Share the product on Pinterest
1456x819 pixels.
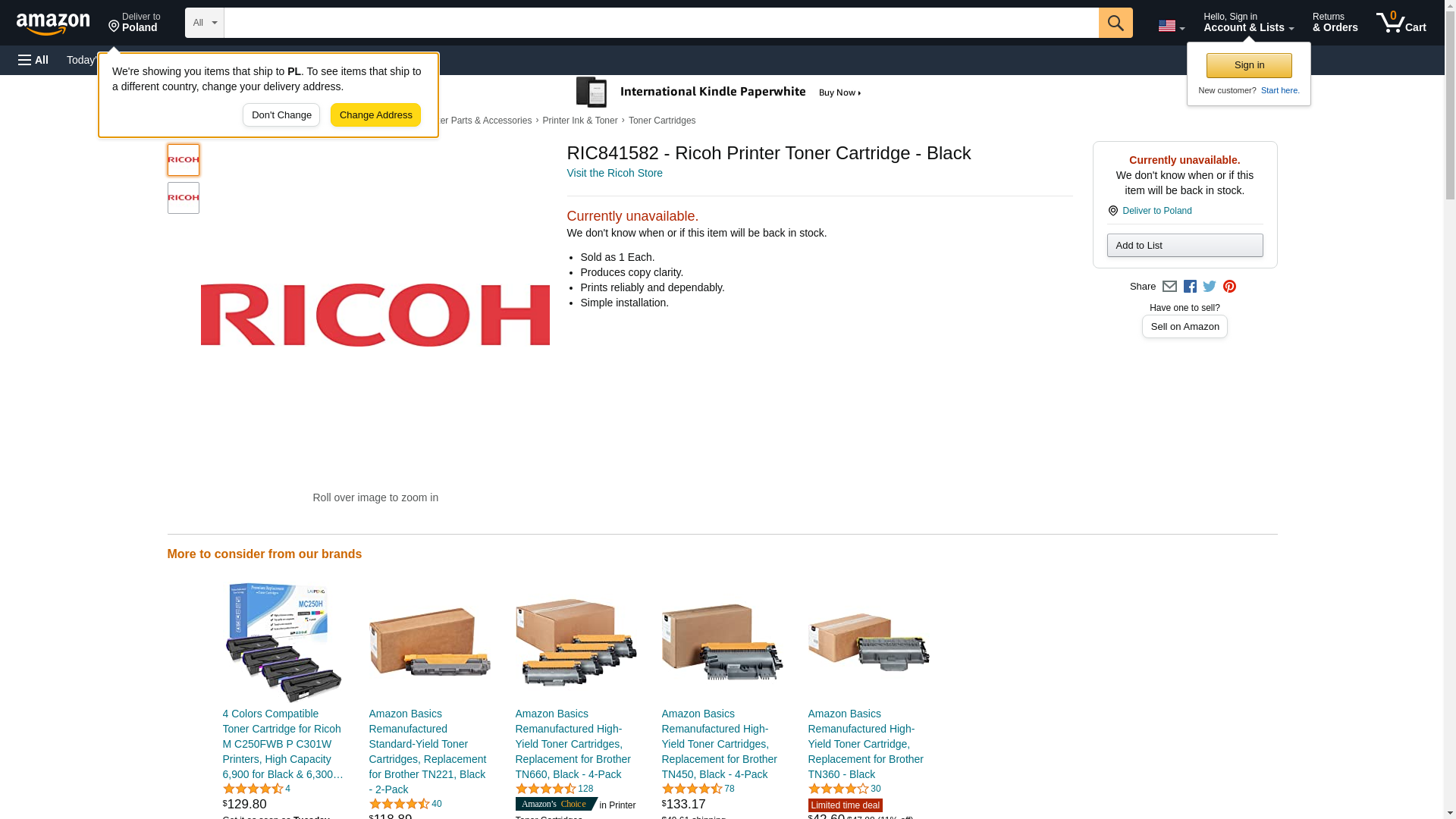click(x=1229, y=287)
